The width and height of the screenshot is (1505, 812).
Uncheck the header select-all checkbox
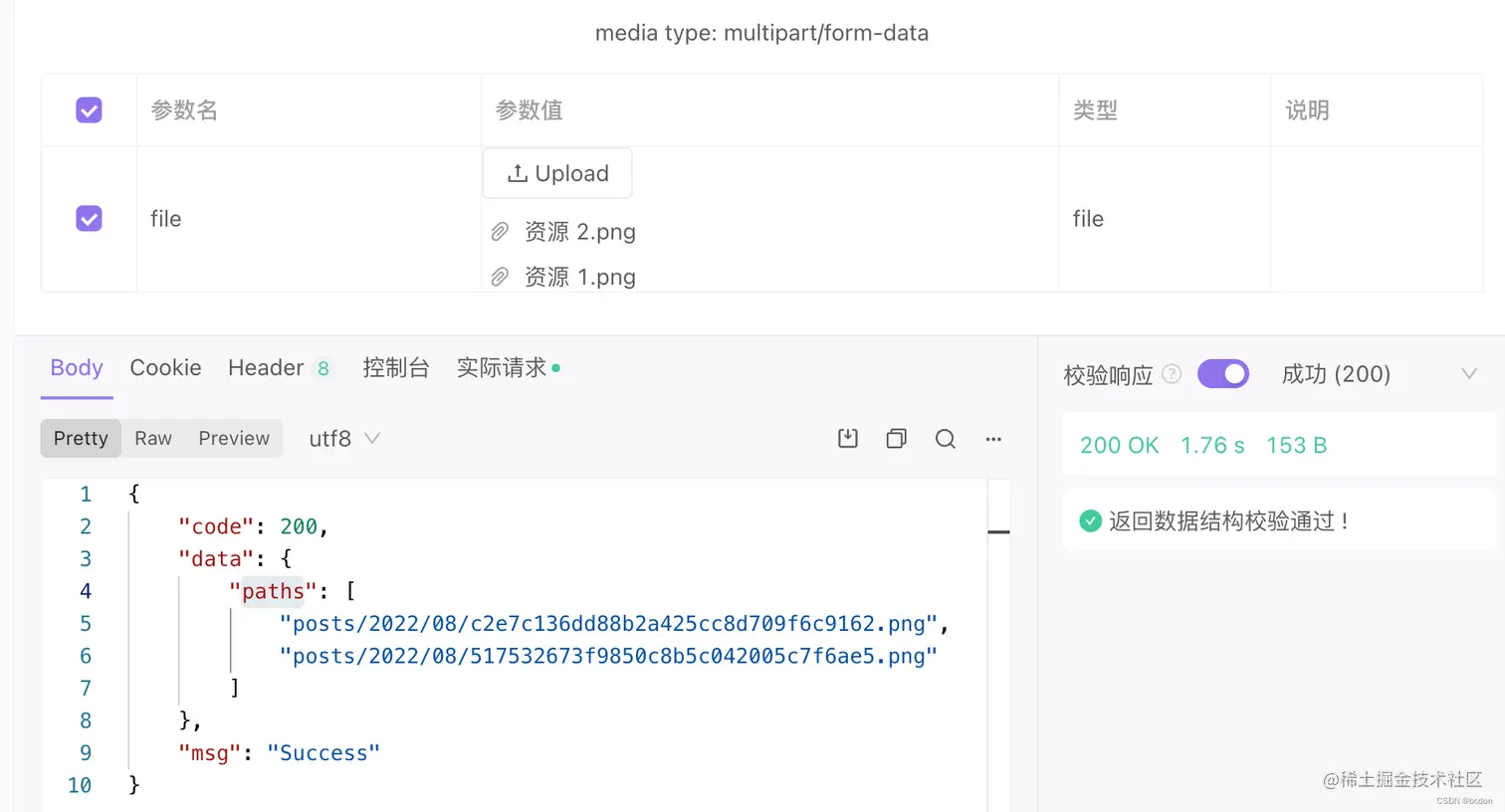click(89, 109)
